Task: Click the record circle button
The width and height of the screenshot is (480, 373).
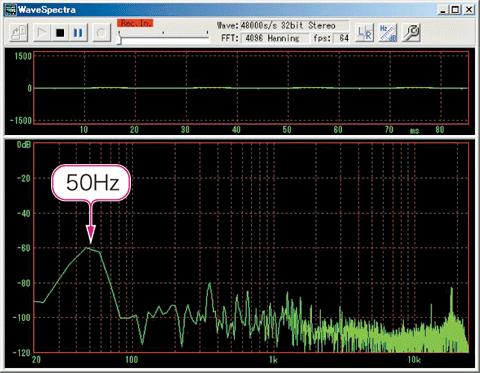Action: click(x=101, y=32)
